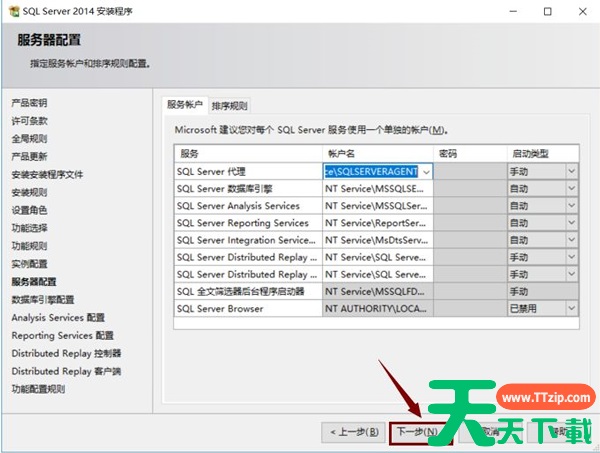Image resolution: width=600 pixels, height=453 pixels.
Task: Select account name NT Service\MSSQLSE... cell
Action: [x=378, y=189]
